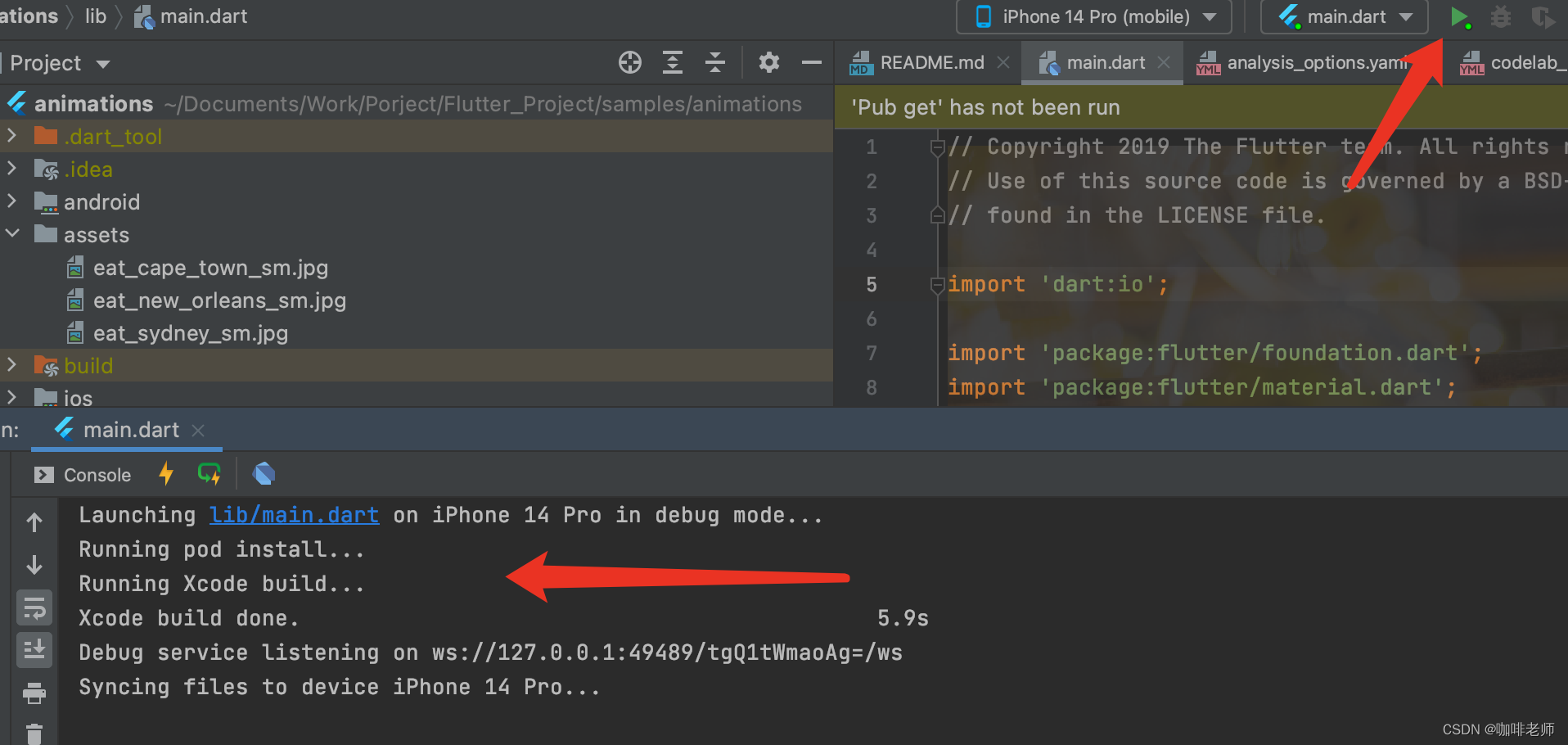Viewport: 1568px width, 745px height.
Task: Open the main.dart run configuration dropdown
Action: click(x=1345, y=16)
